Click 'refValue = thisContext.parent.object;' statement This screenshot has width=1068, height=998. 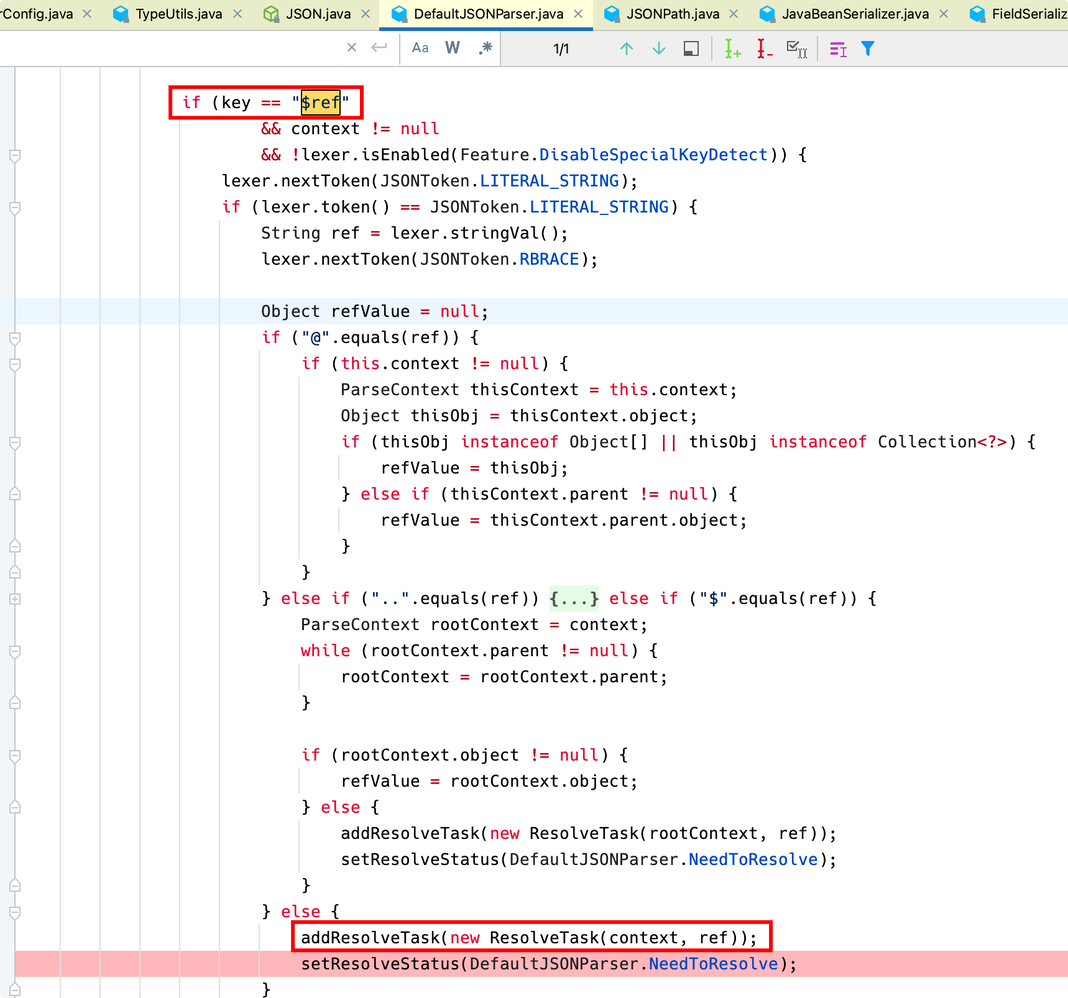point(564,520)
